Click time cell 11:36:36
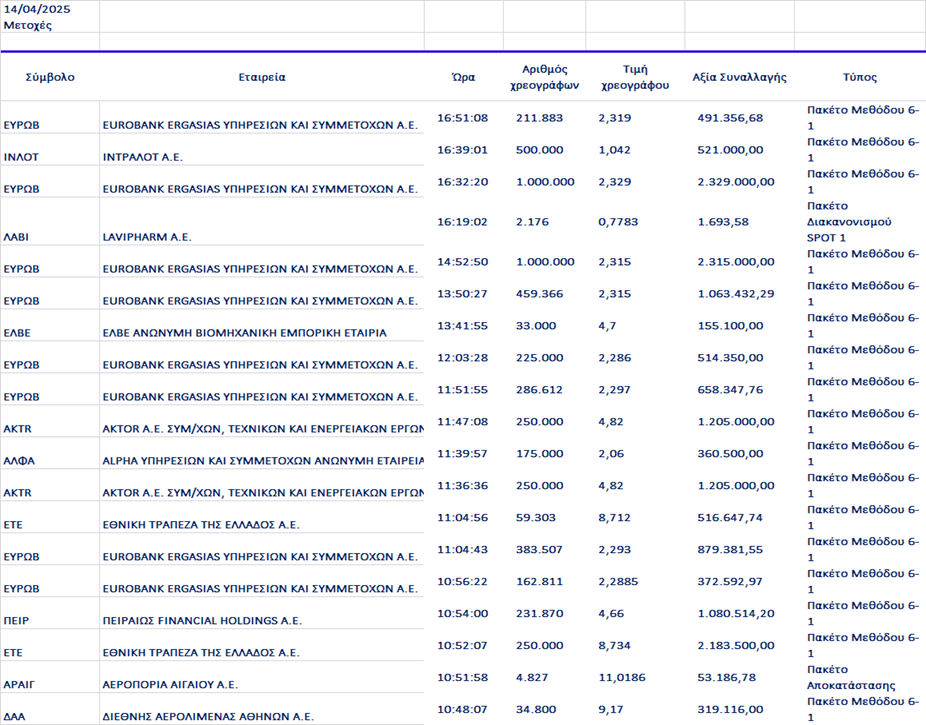Image resolution: width=926 pixels, height=725 pixels. click(462, 485)
